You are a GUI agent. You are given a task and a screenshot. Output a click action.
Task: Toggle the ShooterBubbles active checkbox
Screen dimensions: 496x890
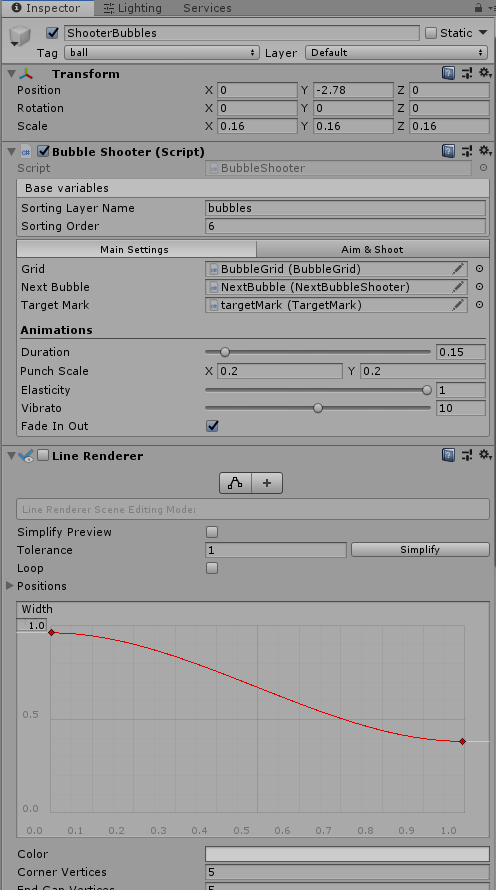pyautogui.click(x=52, y=33)
